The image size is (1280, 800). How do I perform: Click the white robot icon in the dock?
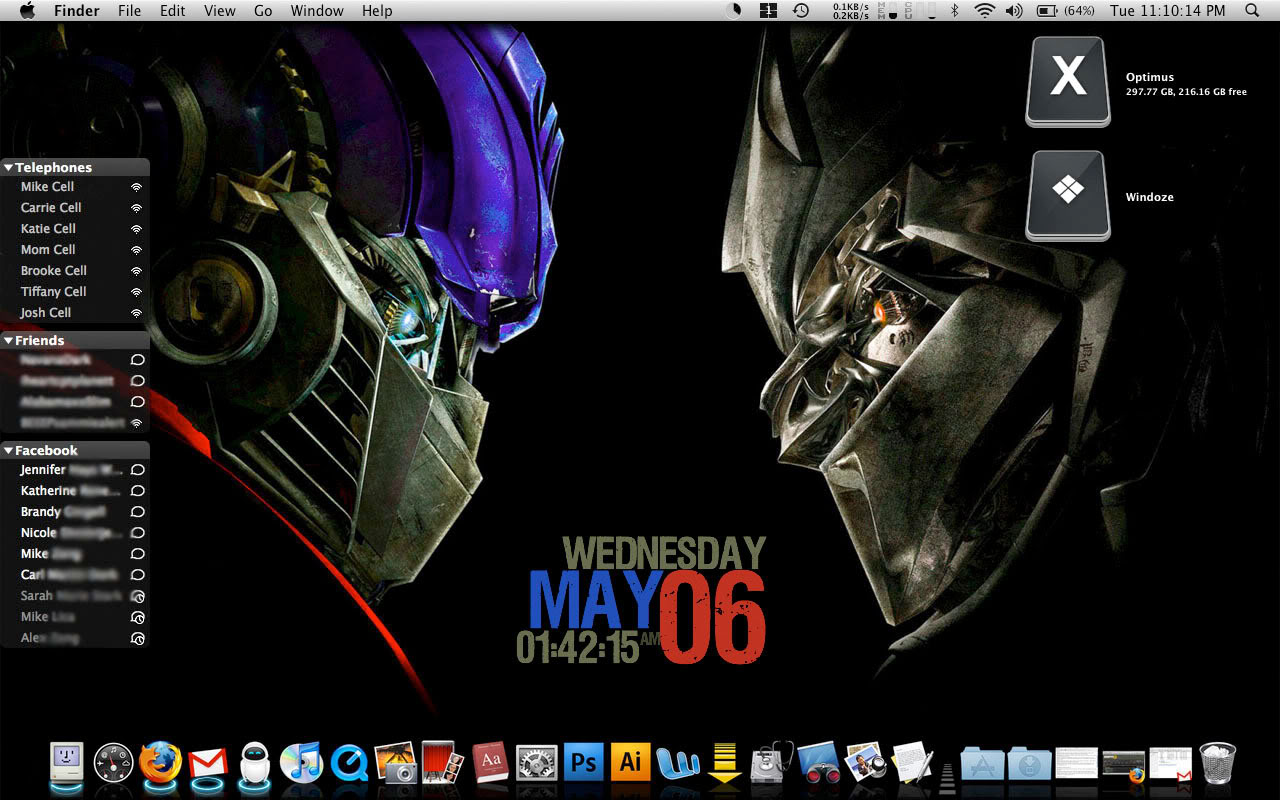[255, 763]
